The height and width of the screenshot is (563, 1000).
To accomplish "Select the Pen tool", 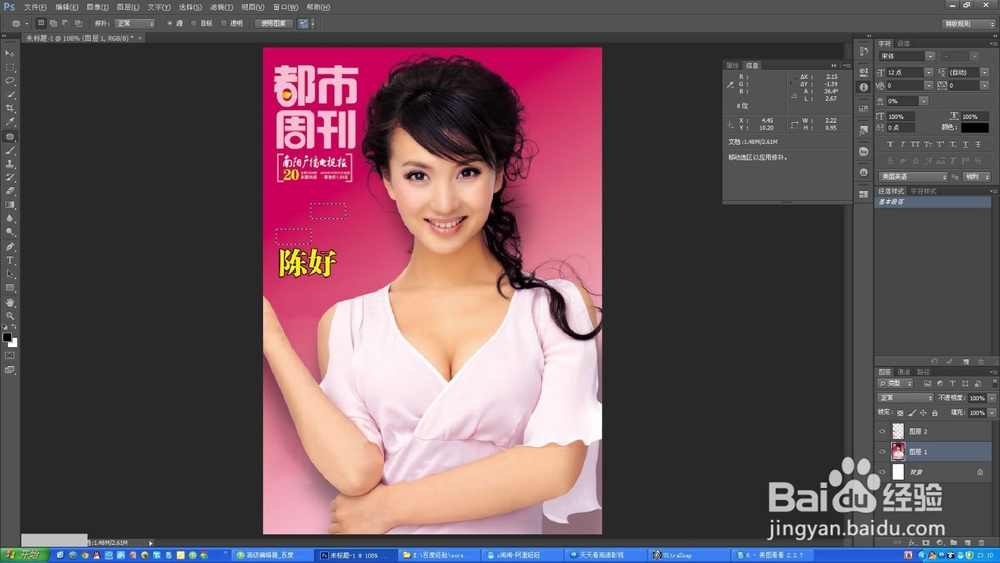I will point(10,246).
